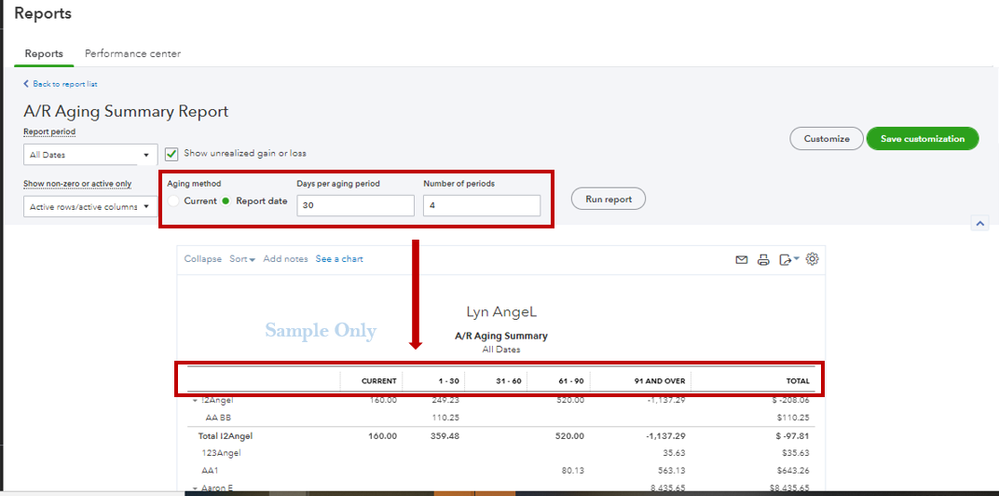This screenshot has height=496, width=999.
Task: Click the TOTAL column header
Action: (x=798, y=381)
